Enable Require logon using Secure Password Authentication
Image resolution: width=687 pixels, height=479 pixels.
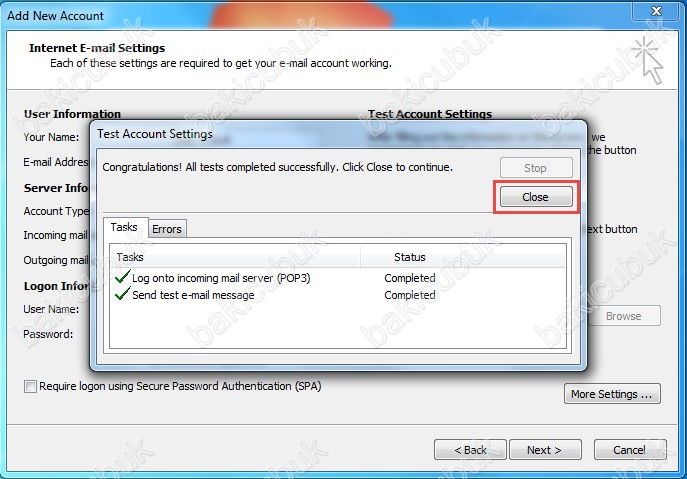(30, 386)
